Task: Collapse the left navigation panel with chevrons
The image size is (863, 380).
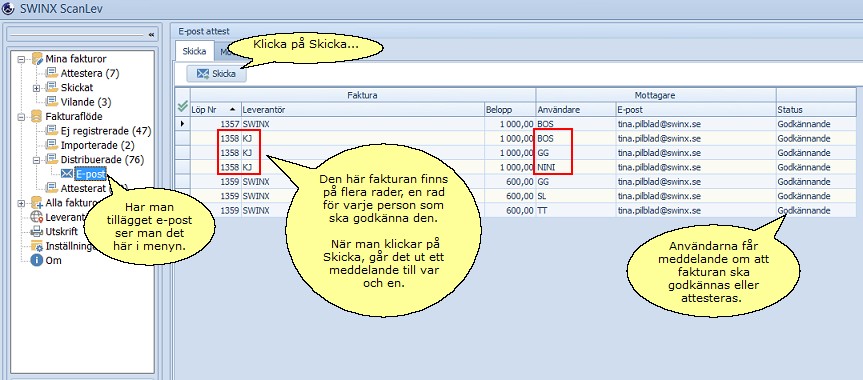Action: pos(151,35)
